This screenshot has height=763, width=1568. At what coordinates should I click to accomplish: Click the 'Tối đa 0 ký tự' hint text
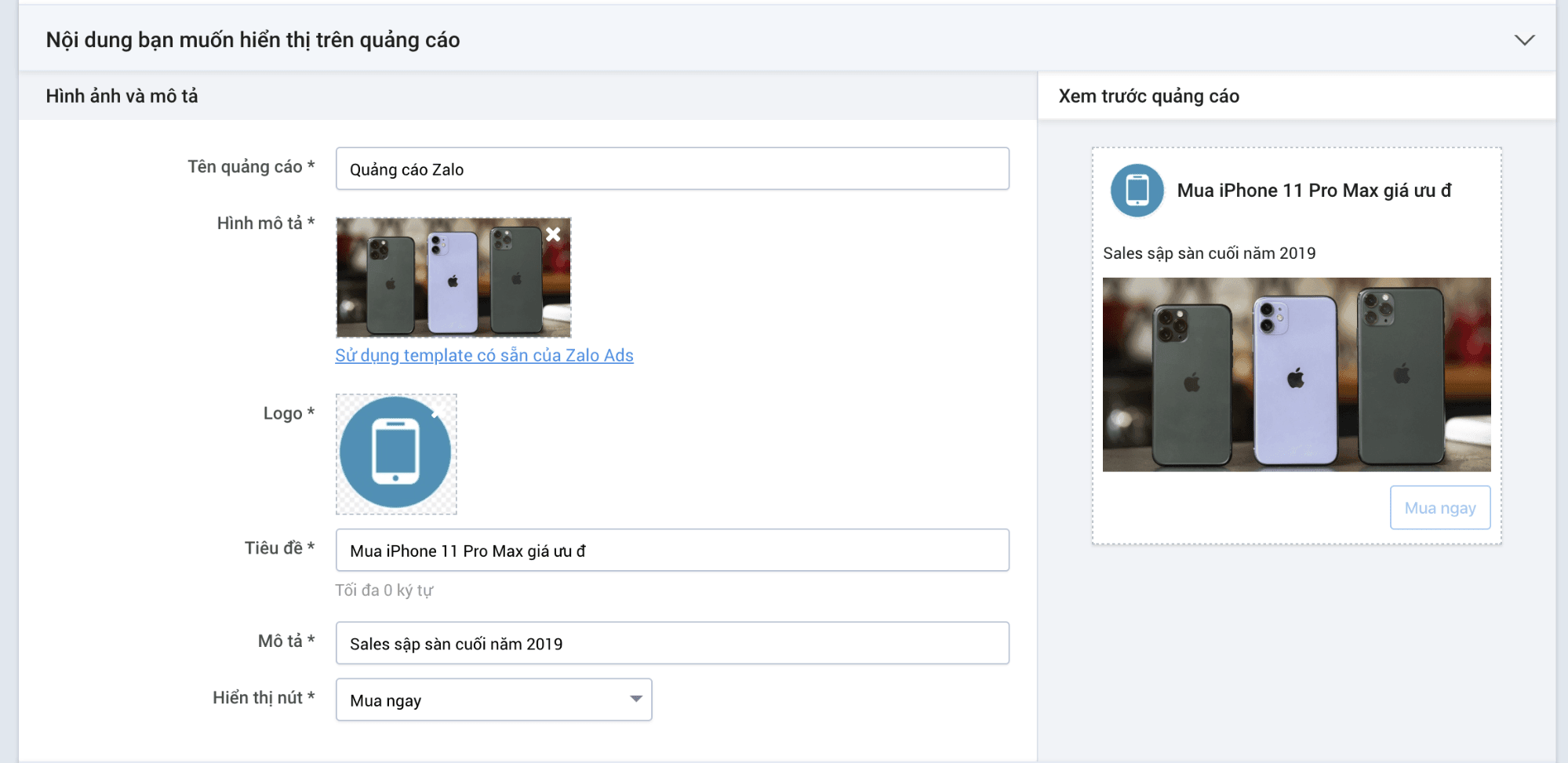coord(384,590)
